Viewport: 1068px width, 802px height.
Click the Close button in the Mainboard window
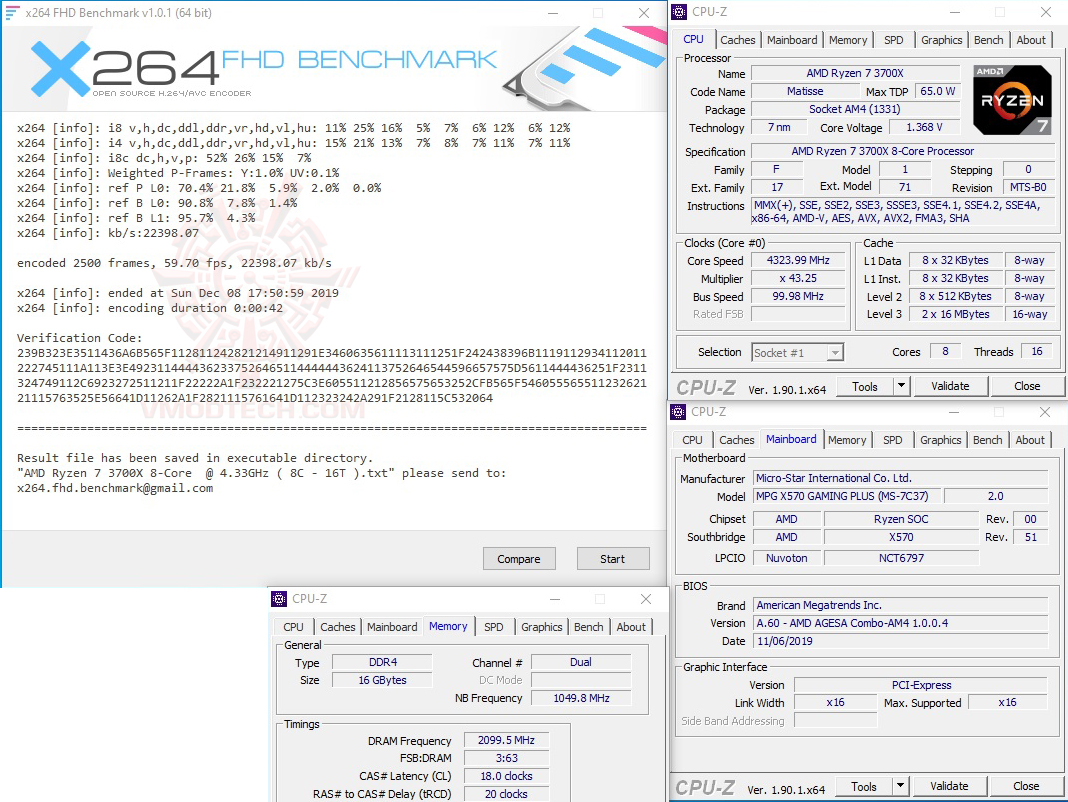1026,786
